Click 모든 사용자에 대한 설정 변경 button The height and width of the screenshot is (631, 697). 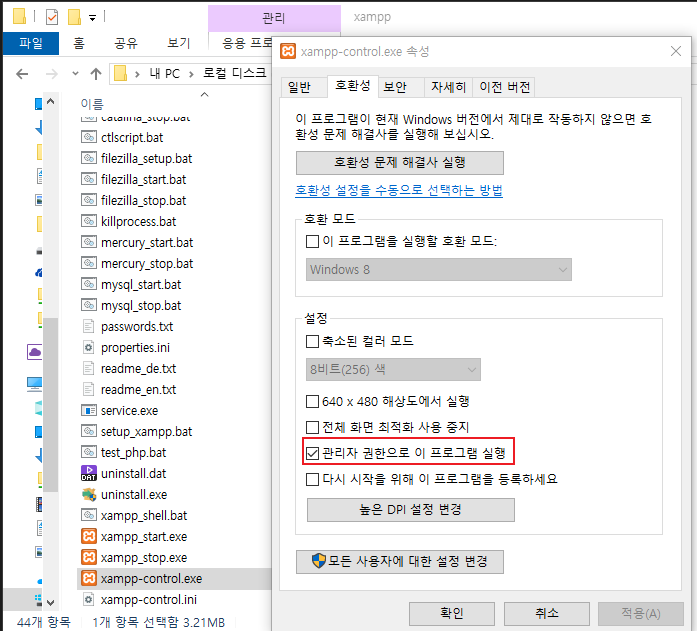(x=400, y=562)
